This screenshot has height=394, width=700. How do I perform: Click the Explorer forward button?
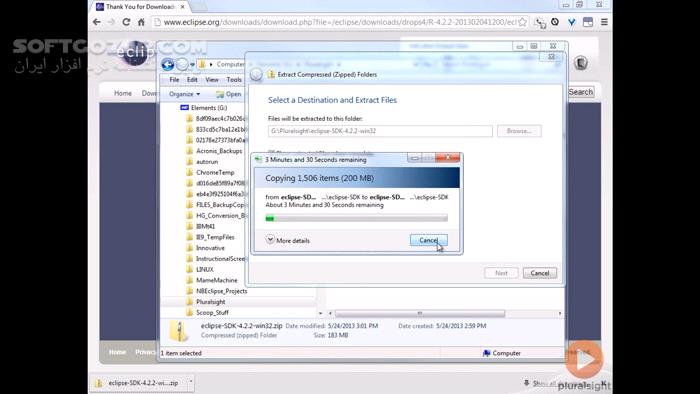[182, 65]
